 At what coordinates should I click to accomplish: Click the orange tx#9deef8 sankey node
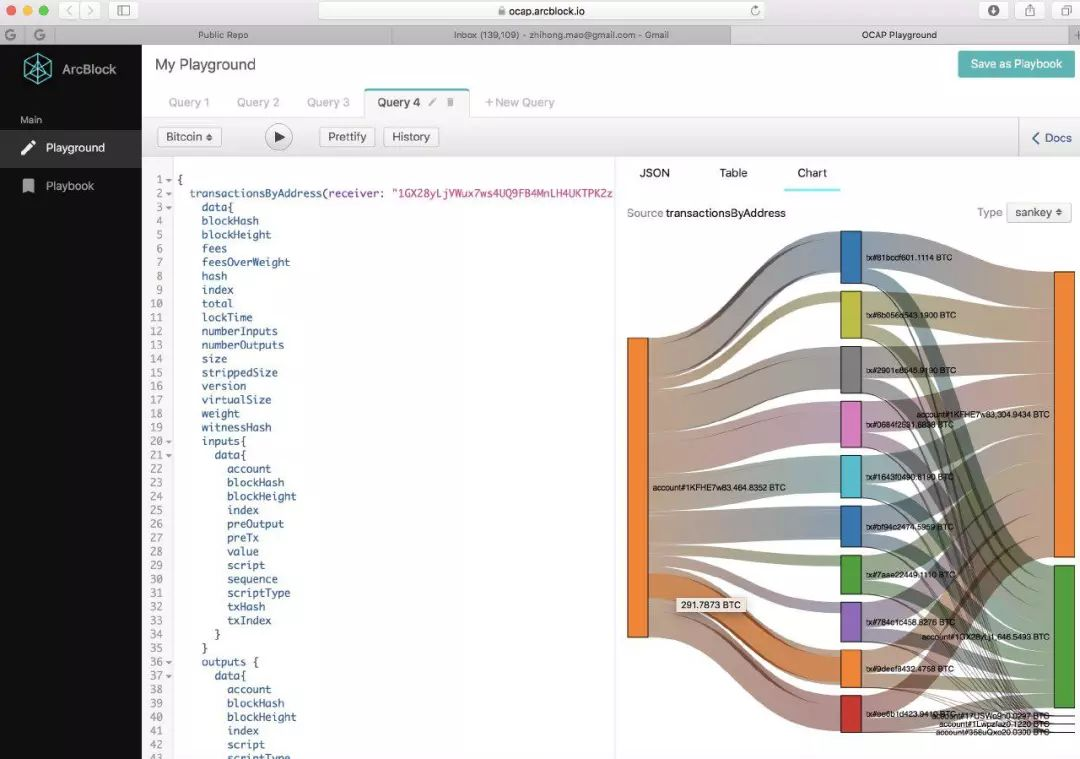(851, 668)
